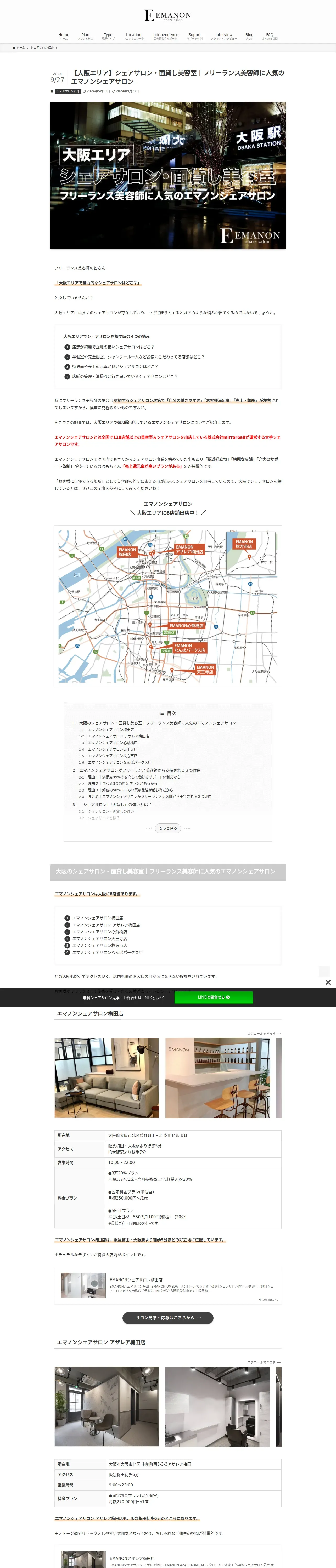Open the FAQ menu item
Viewport: 336px width, 1568px height.
pyautogui.click(x=270, y=37)
